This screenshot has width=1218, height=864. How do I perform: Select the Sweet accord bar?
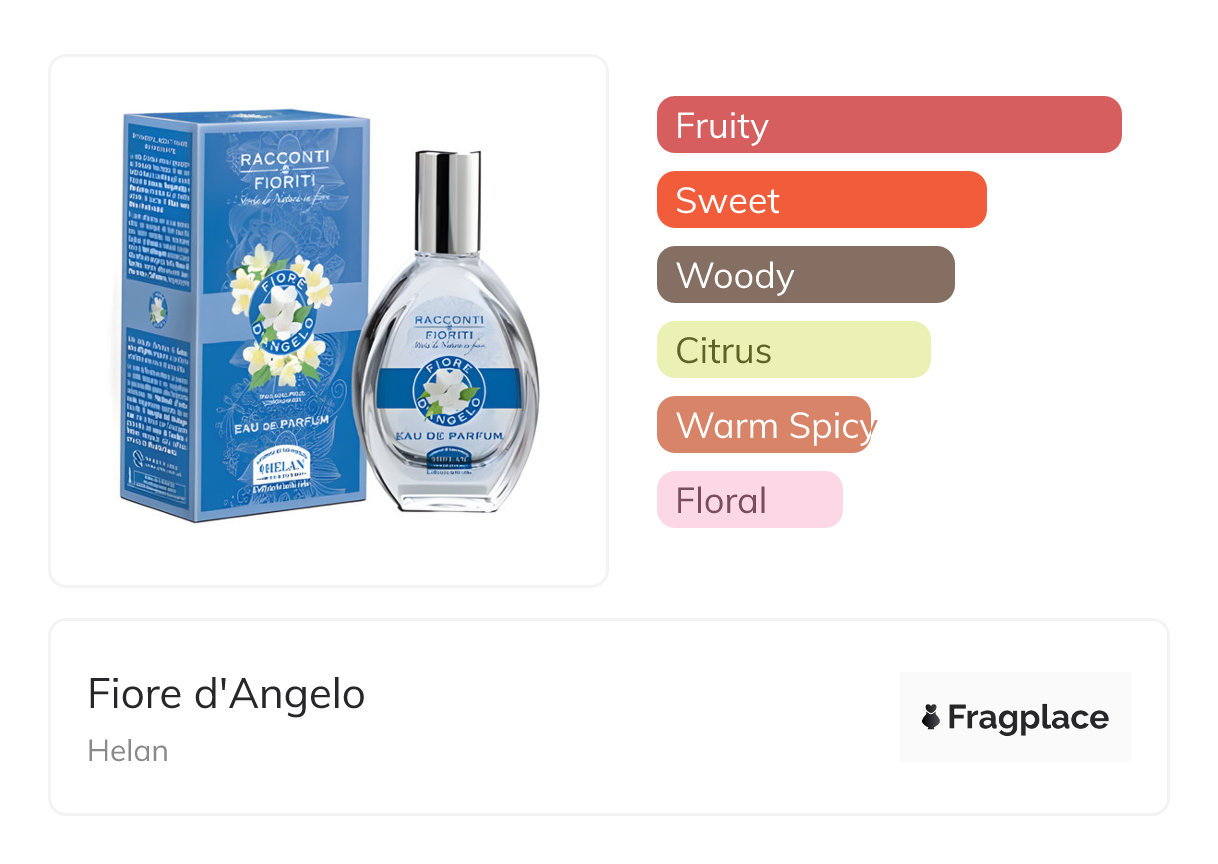[x=822, y=200]
